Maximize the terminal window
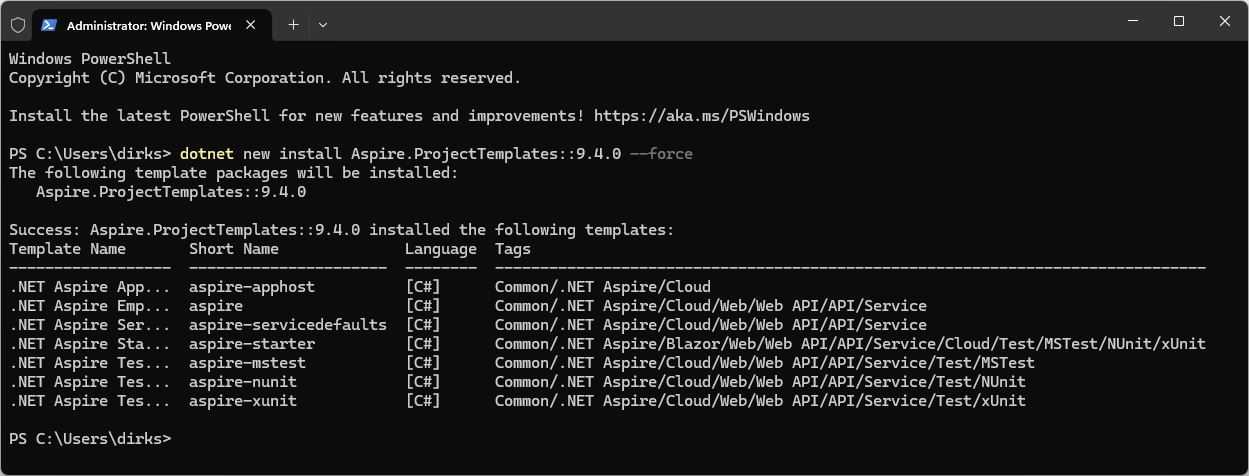 (x=1179, y=21)
